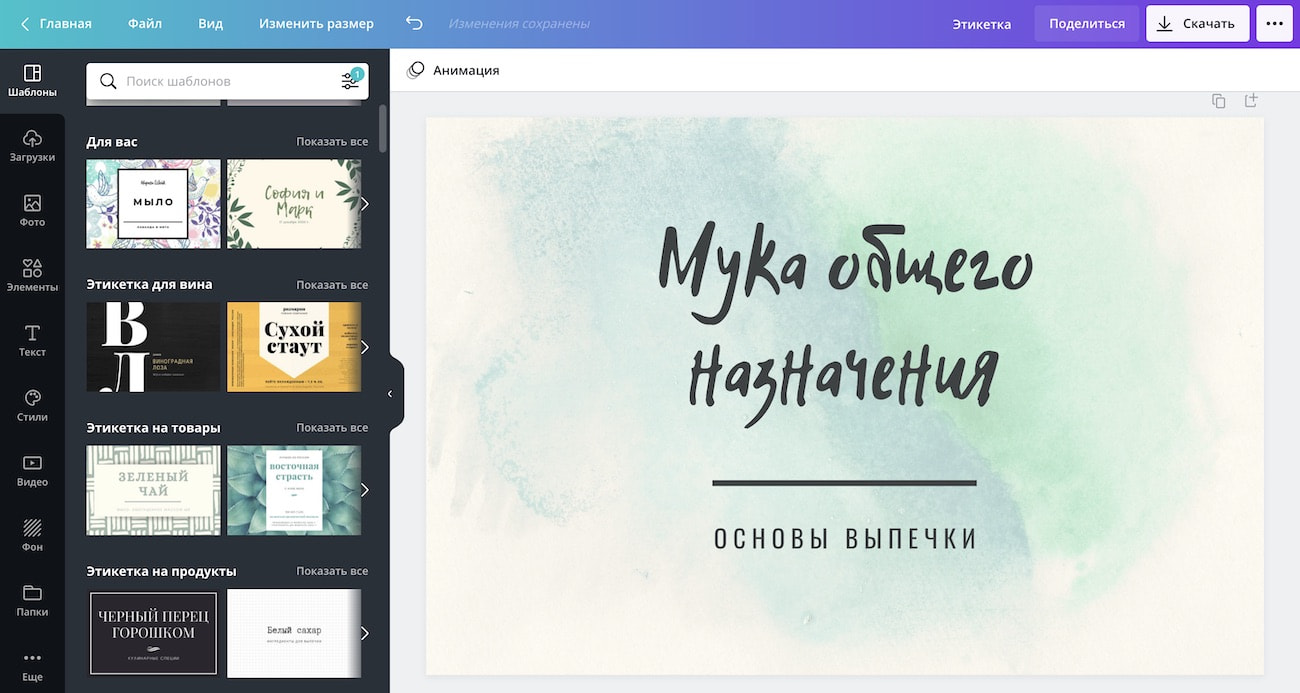Screen dimensions: 1300x693
Task: Open the Еще more sidebar options
Action: point(32,666)
